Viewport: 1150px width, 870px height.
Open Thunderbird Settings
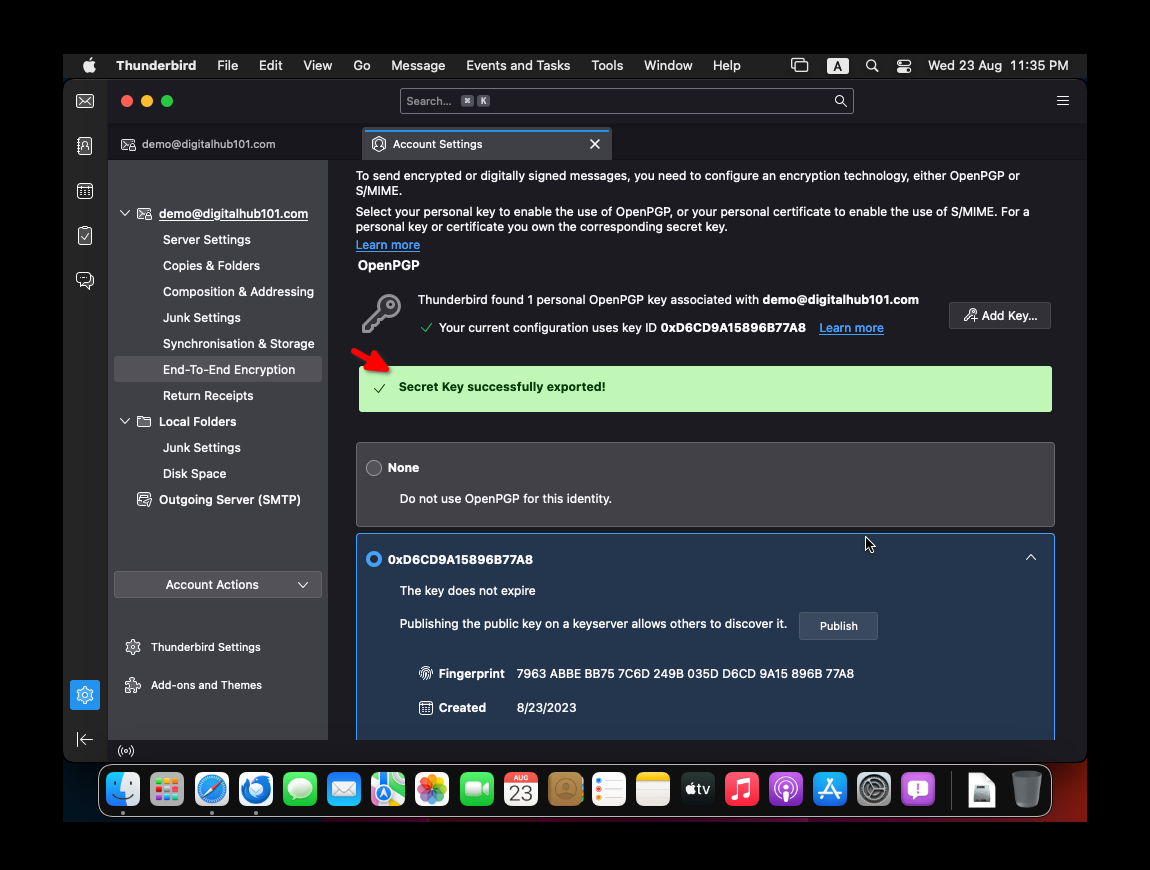(205, 647)
